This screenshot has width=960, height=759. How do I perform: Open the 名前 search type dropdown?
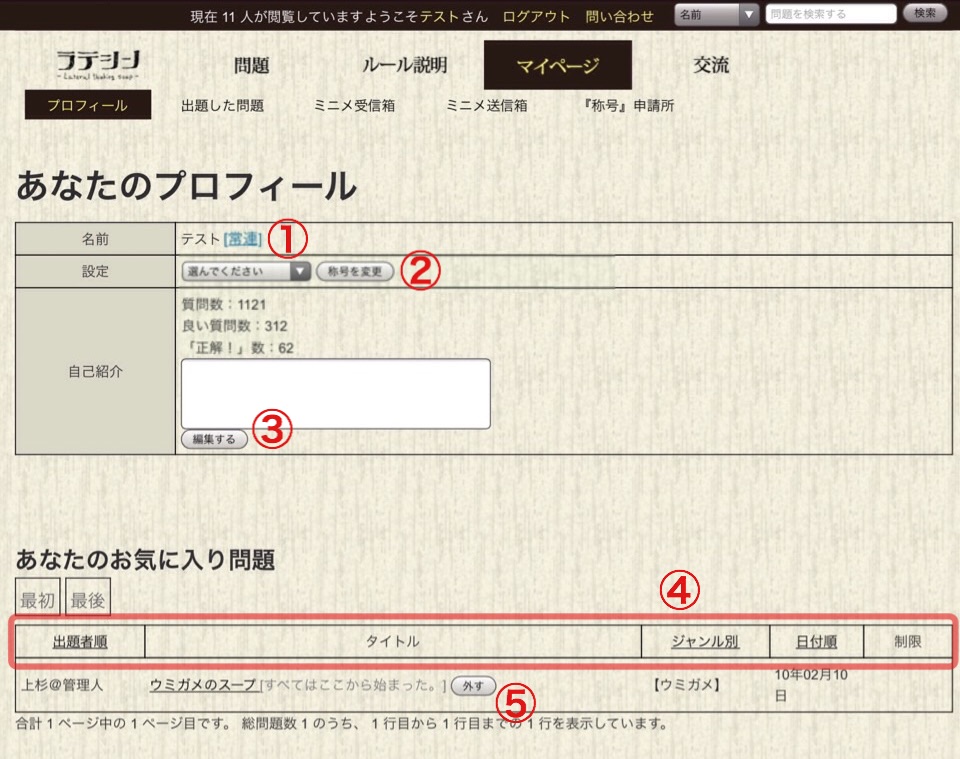(x=717, y=14)
